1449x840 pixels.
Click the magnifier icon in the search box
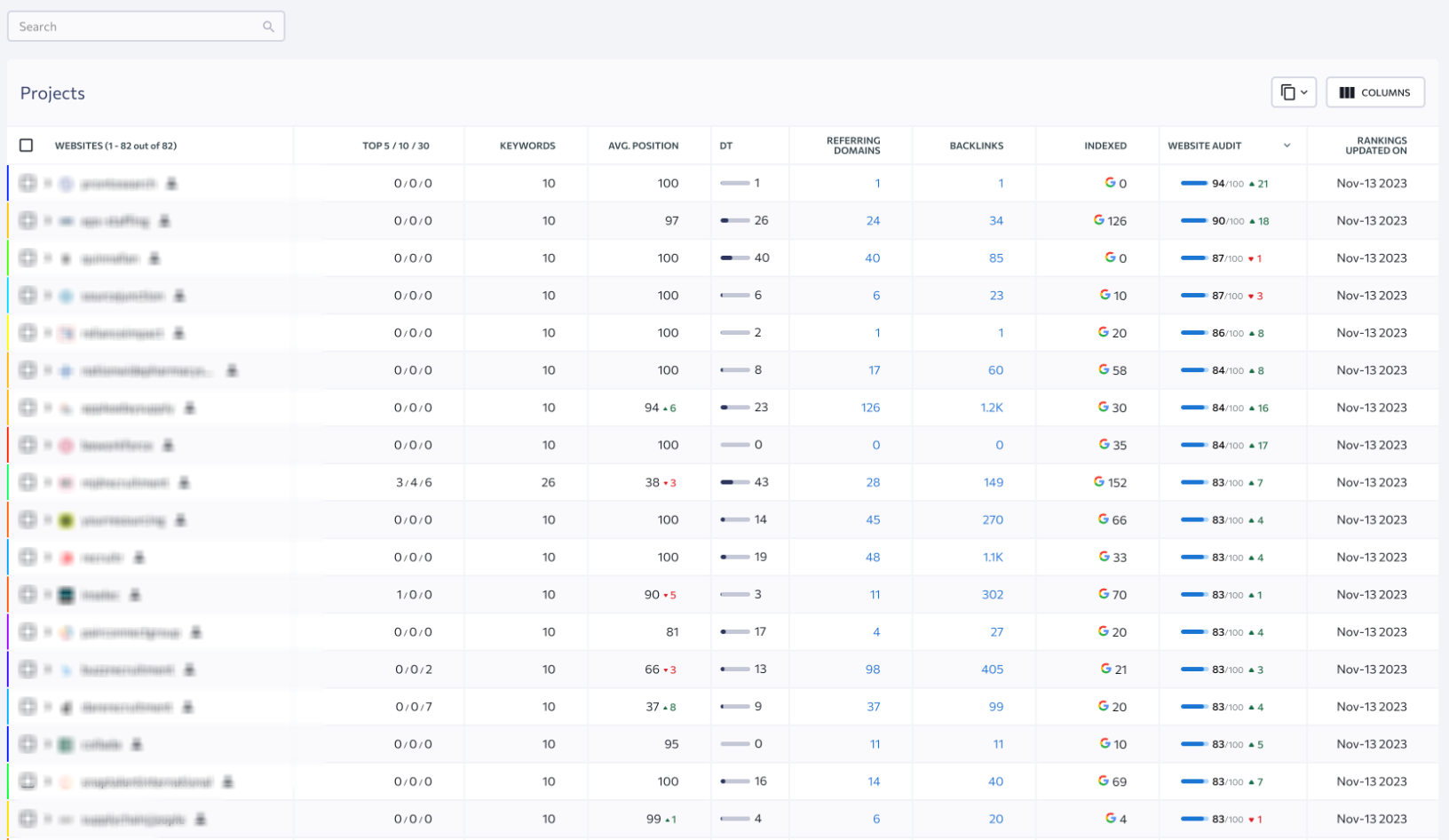click(x=268, y=27)
